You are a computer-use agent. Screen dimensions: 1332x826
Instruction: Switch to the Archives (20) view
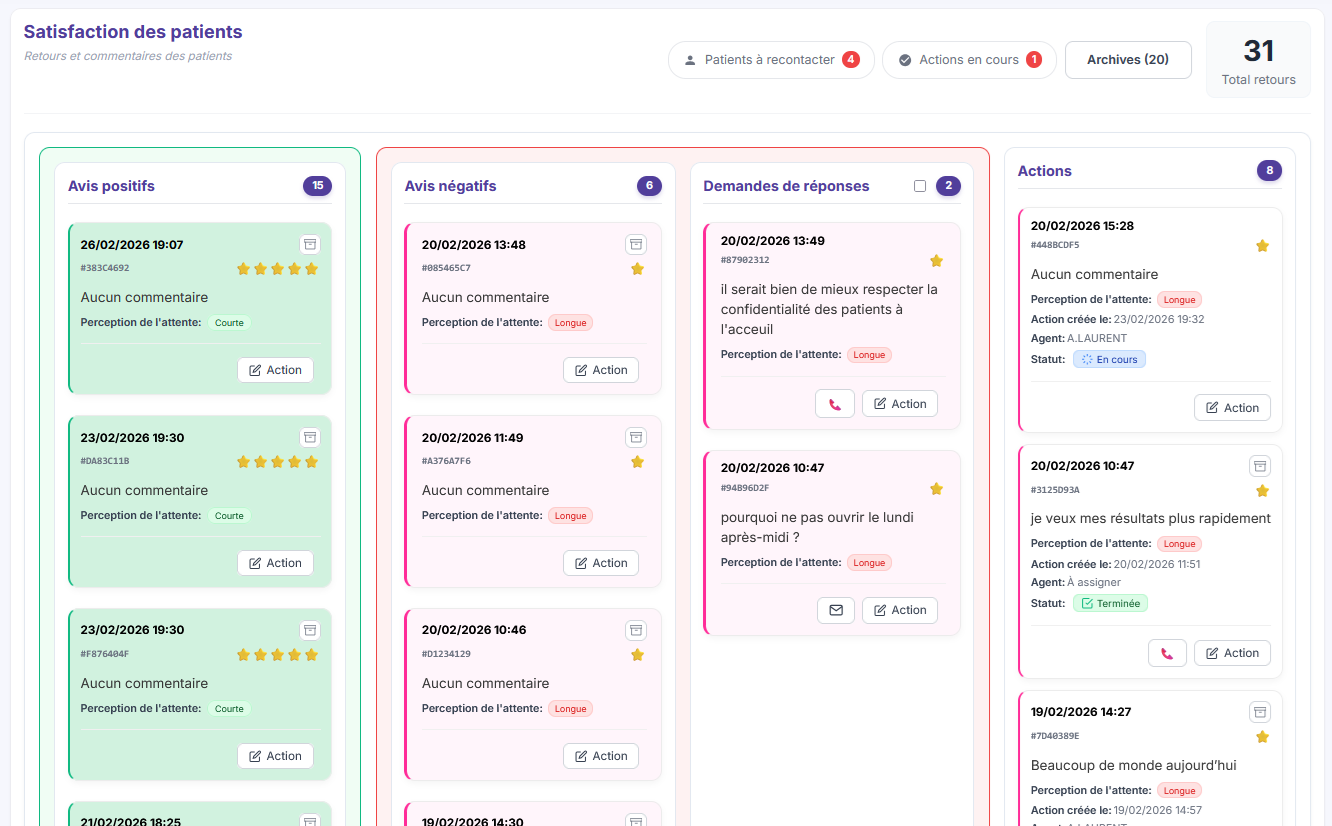click(1128, 59)
